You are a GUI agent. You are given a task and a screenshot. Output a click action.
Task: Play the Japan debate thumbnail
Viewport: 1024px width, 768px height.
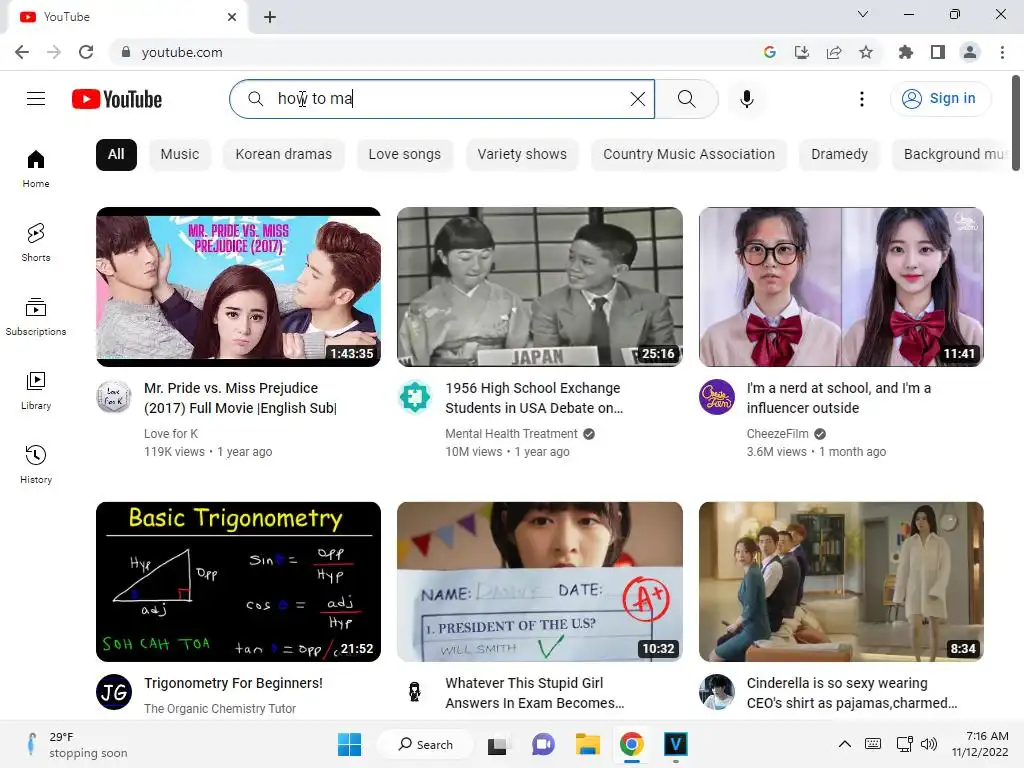coord(539,287)
